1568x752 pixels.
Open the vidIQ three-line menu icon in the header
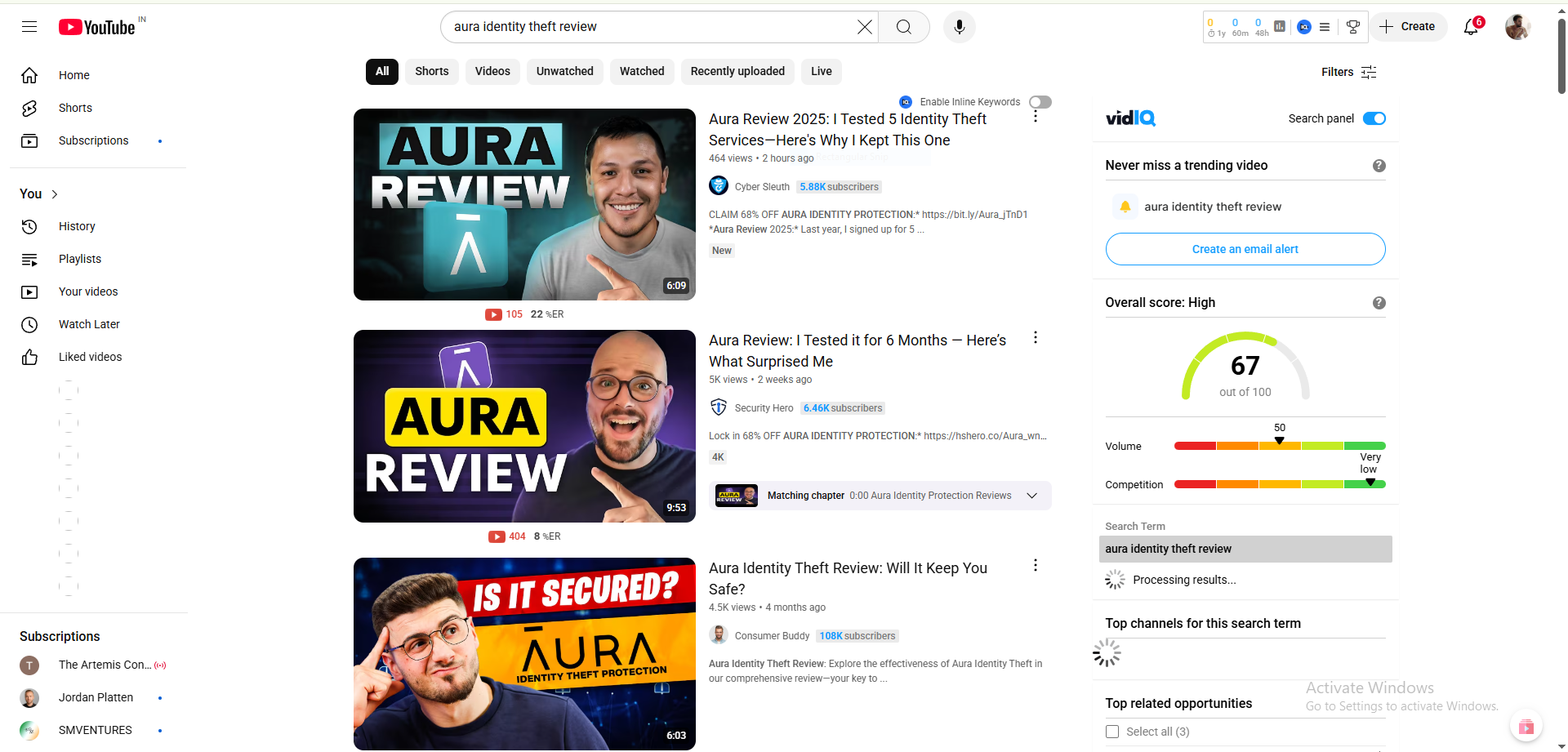1325,27
